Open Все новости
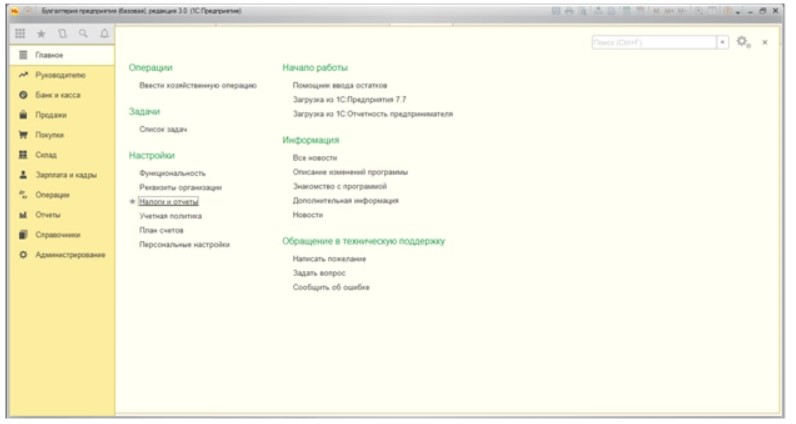 pos(314,158)
